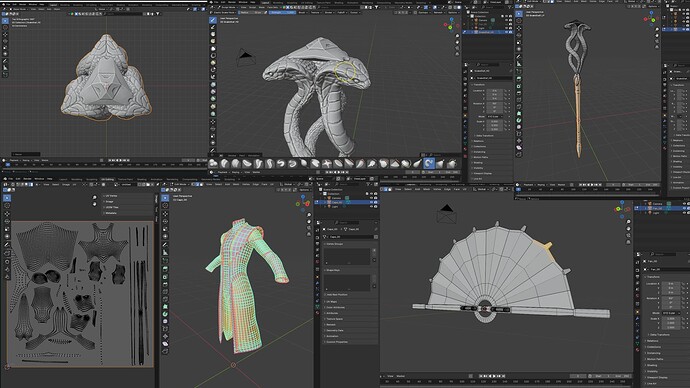The image size is (690, 388).
Task: Select the Knife tool in the coat viewport
Action: [x=165, y=299]
